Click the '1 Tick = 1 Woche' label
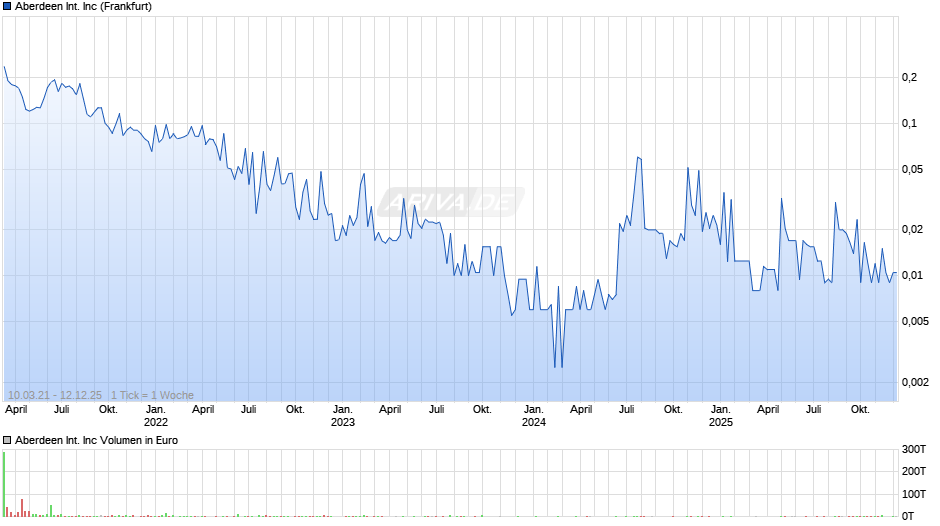The width and height of the screenshot is (940, 526). click(152, 395)
